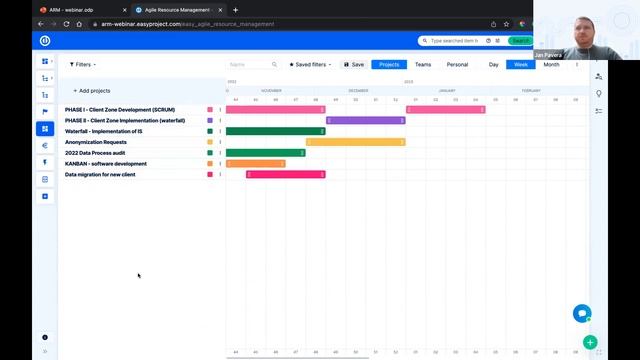Close the Agile Resource Management tab
The image size is (640, 360).
click(220, 10)
